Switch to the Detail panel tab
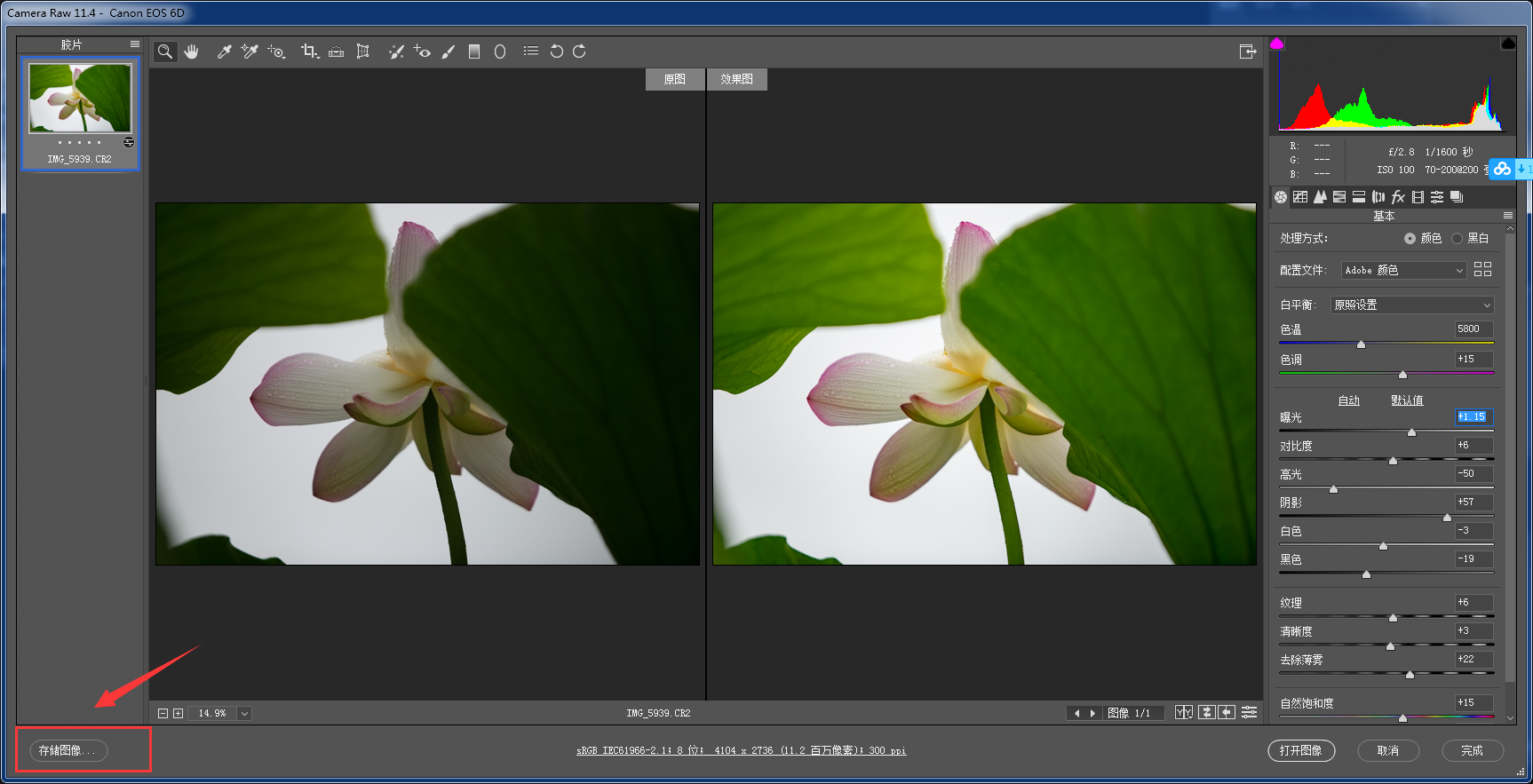Screen dimensions: 1533x784 (x=1320, y=197)
